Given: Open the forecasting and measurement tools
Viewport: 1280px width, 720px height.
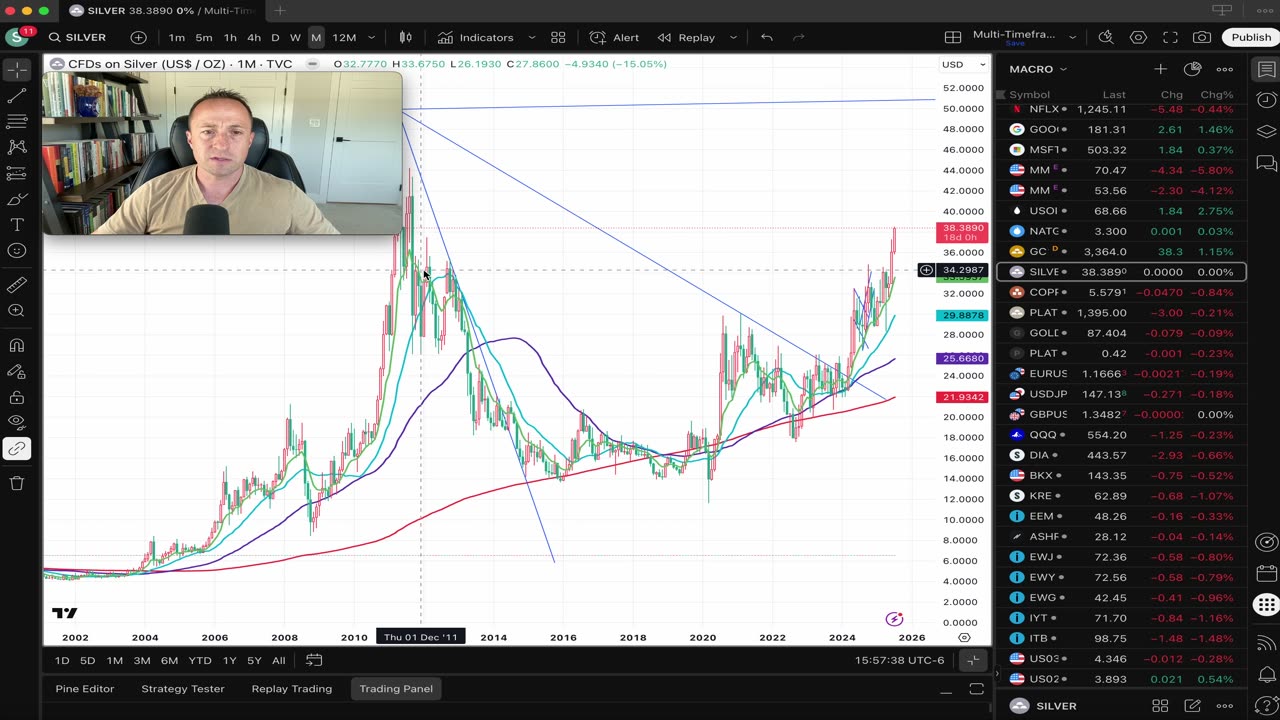Looking at the screenshot, I should (x=16, y=173).
